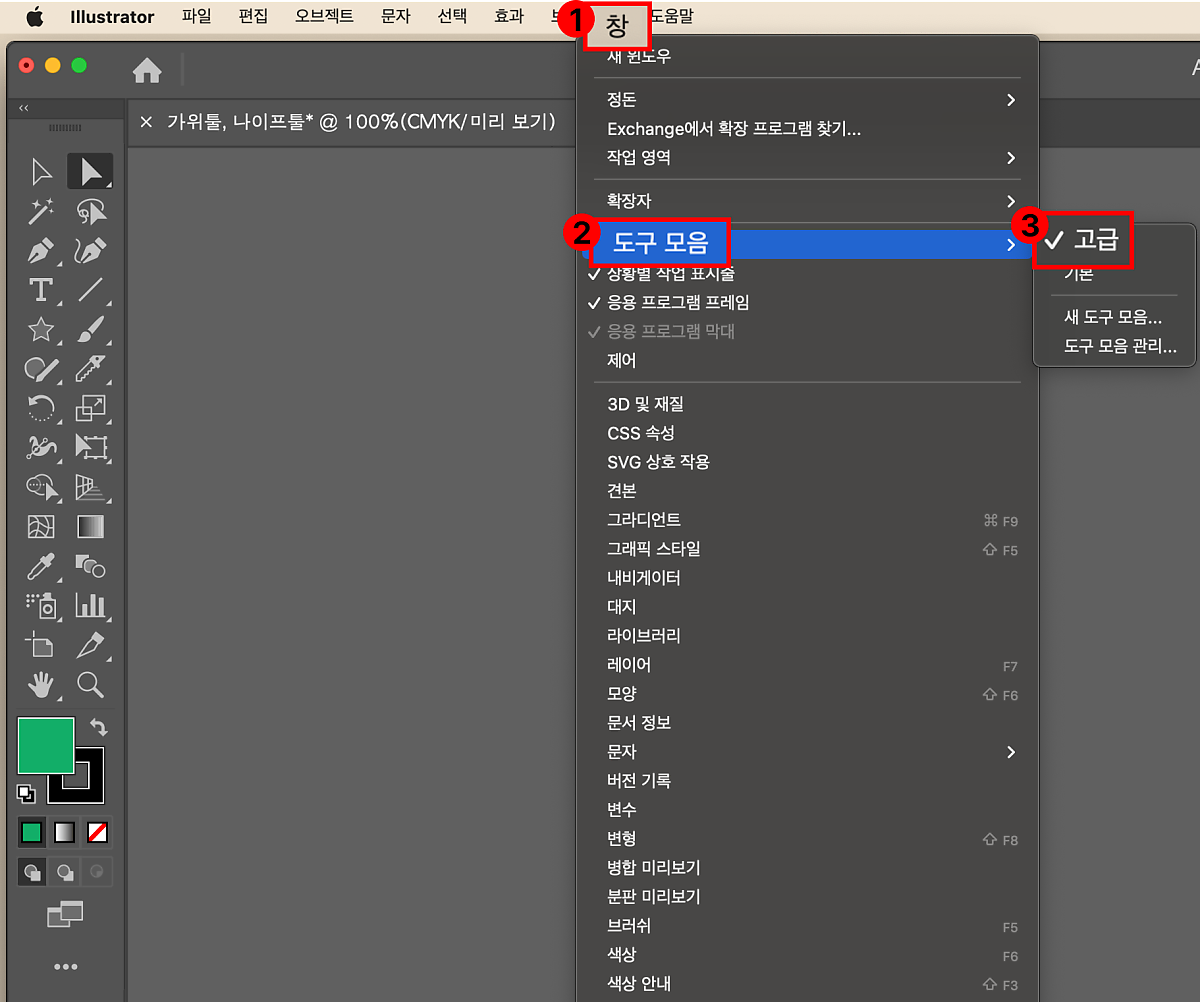The image size is (1200, 1002).
Task: Select the checked 고급 toolbar option
Action: [1094, 240]
